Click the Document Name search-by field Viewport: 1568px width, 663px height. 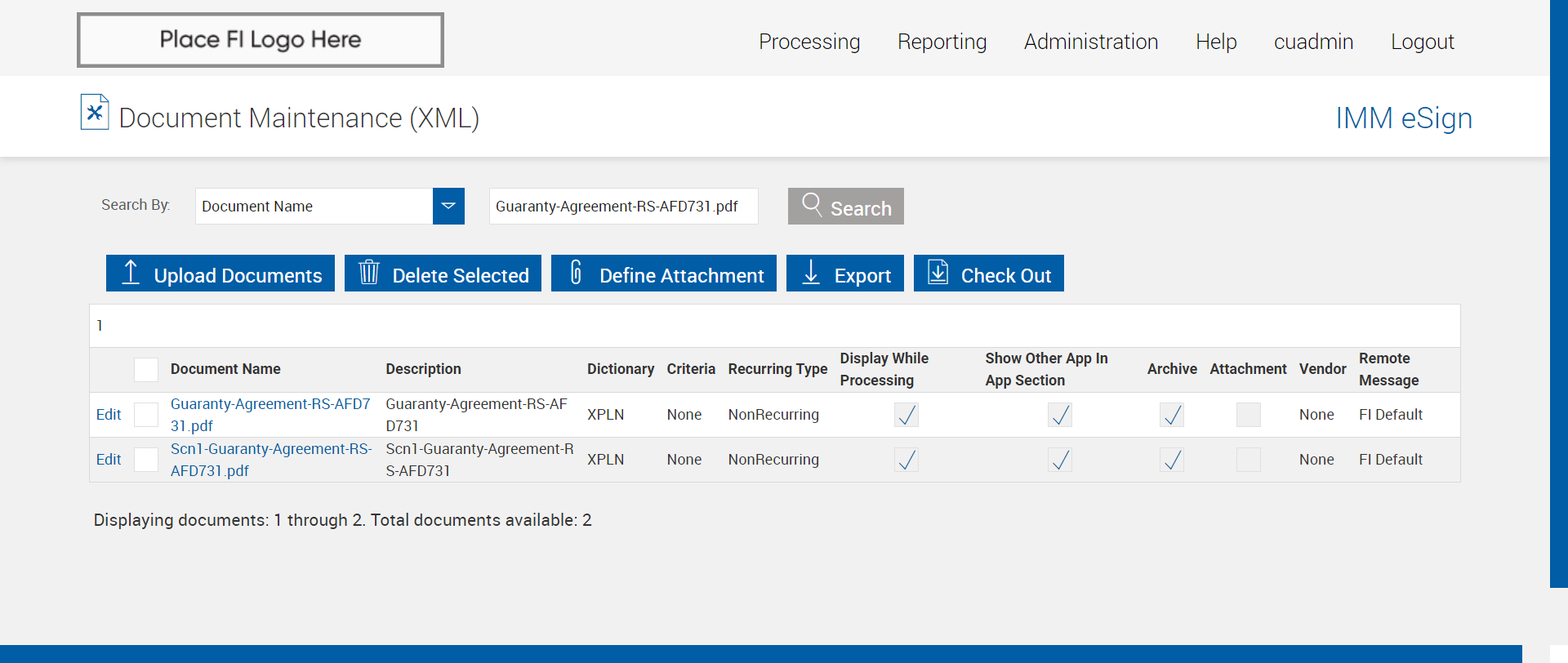(x=314, y=206)
